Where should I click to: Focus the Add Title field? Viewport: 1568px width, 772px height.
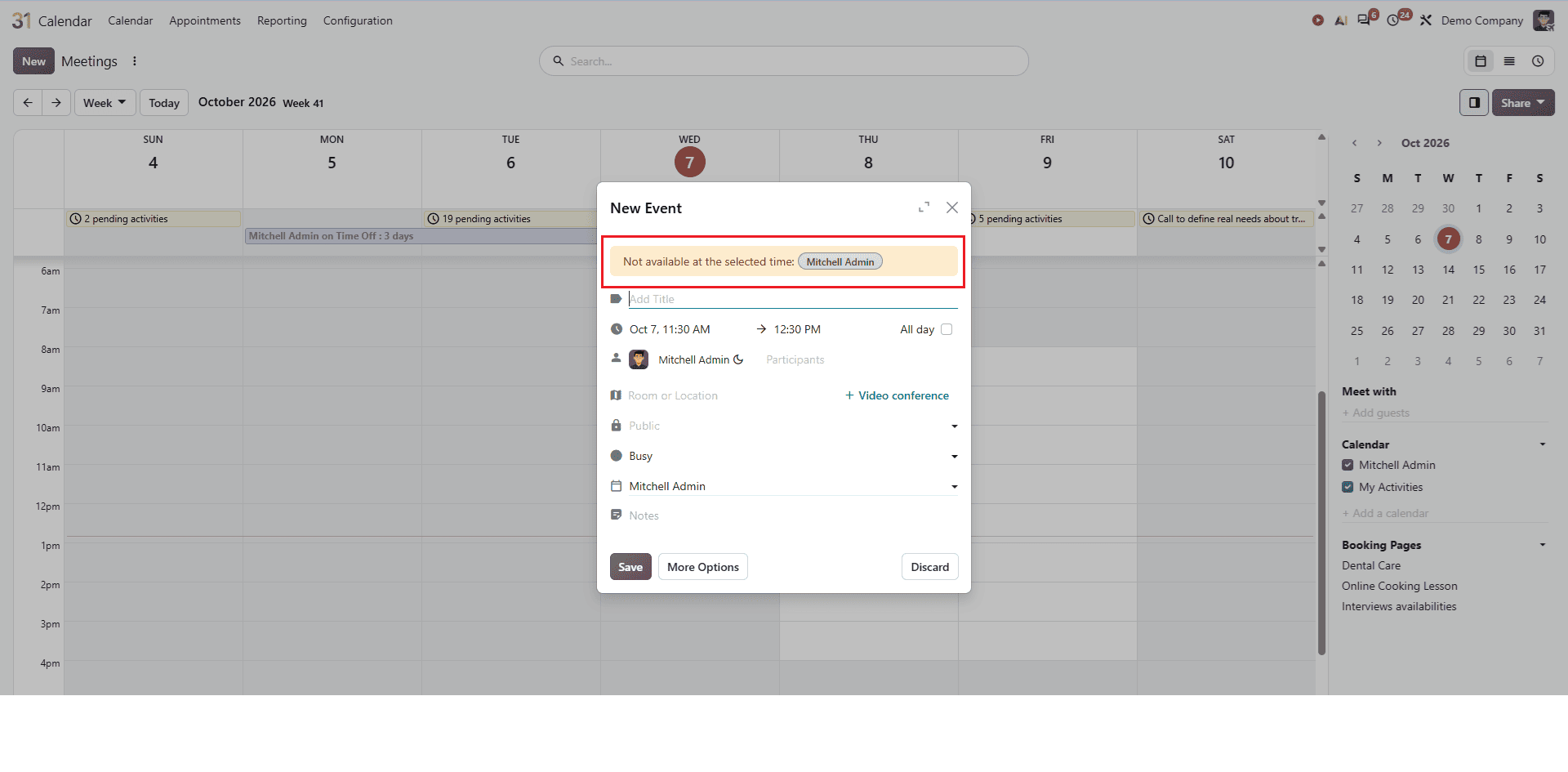point(793,299)
